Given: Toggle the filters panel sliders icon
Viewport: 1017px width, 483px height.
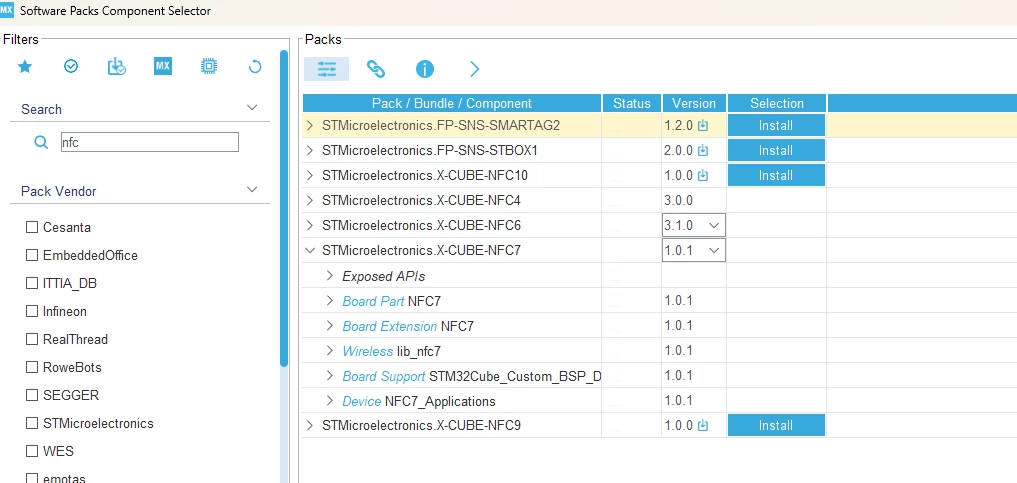Looking at the screenshot, I should (x=326, y=69).
